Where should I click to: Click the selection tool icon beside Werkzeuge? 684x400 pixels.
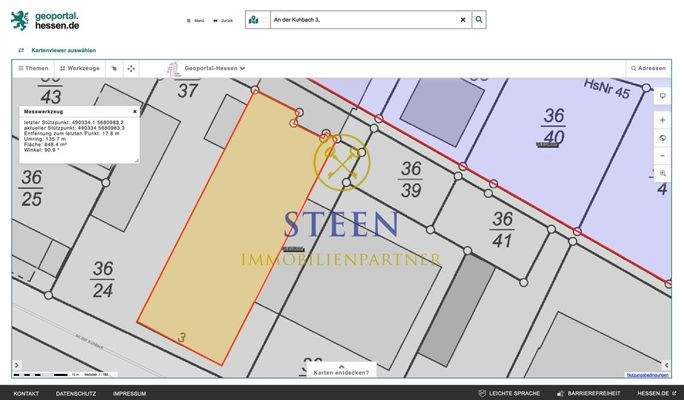point(113,69)
